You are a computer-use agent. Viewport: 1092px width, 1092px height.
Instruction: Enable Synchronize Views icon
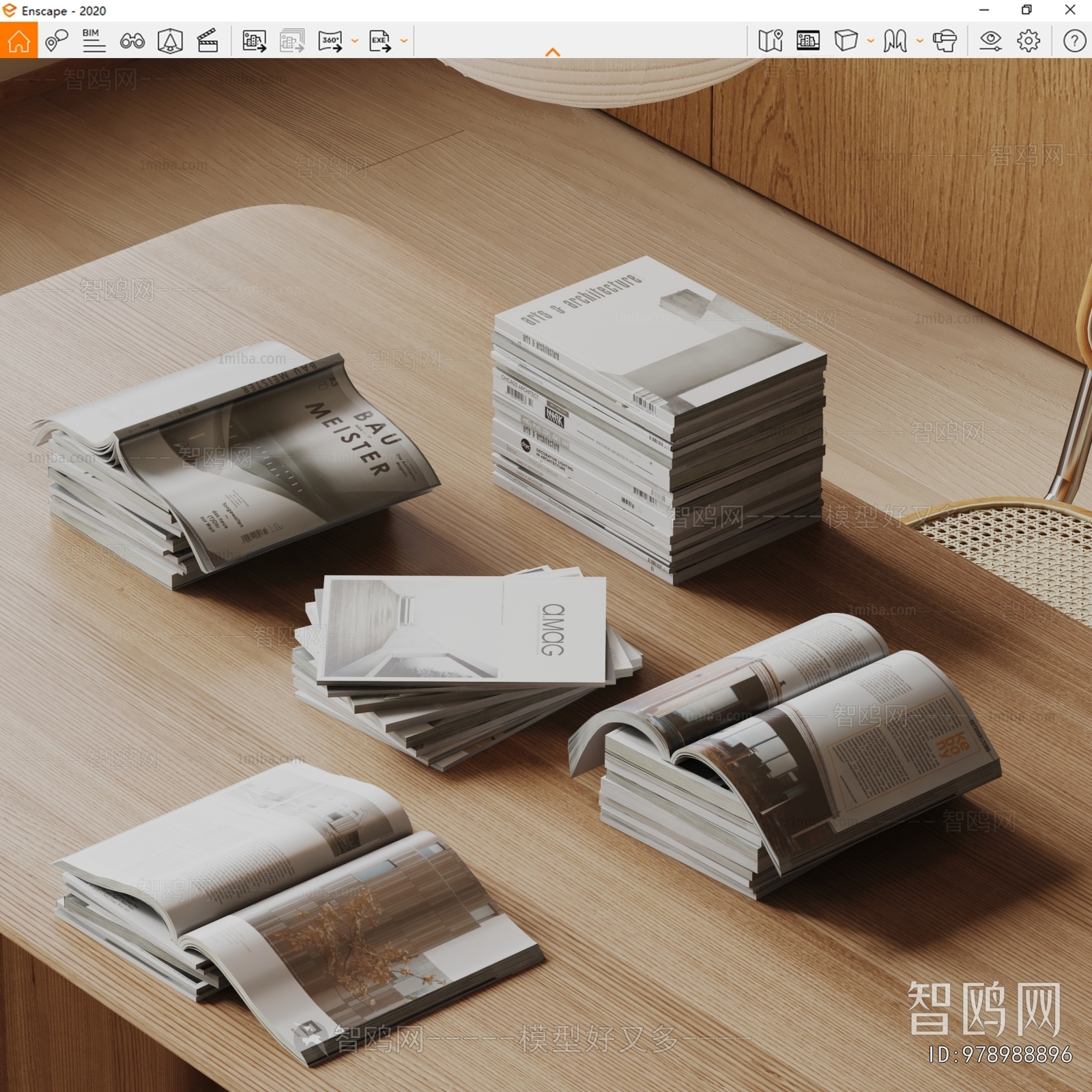pos(170,41)
